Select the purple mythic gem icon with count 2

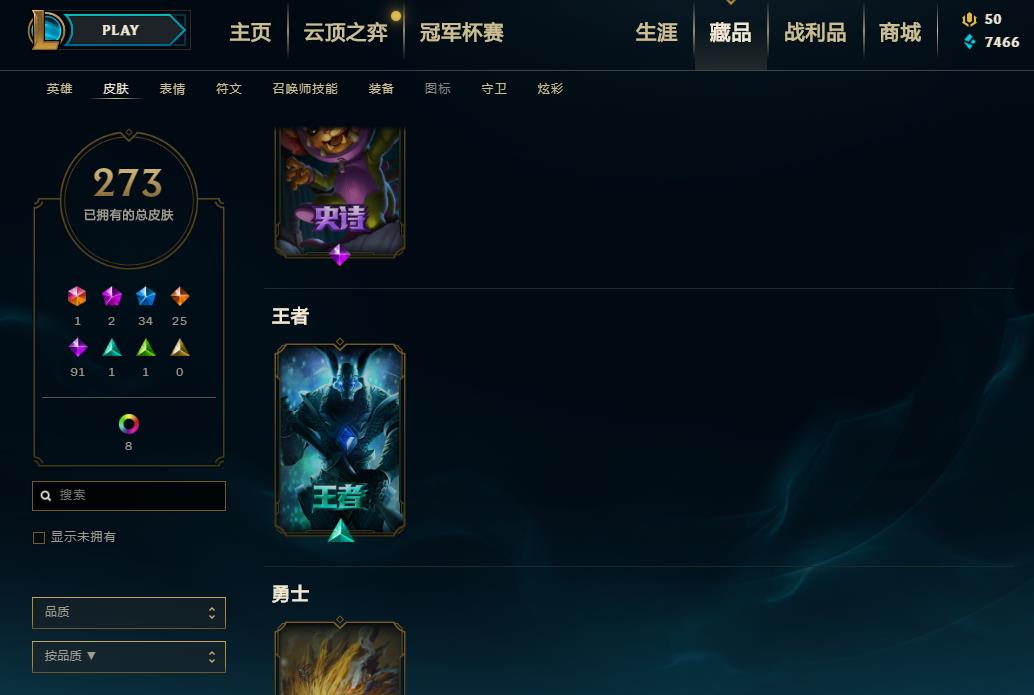(x=111, y=296)
